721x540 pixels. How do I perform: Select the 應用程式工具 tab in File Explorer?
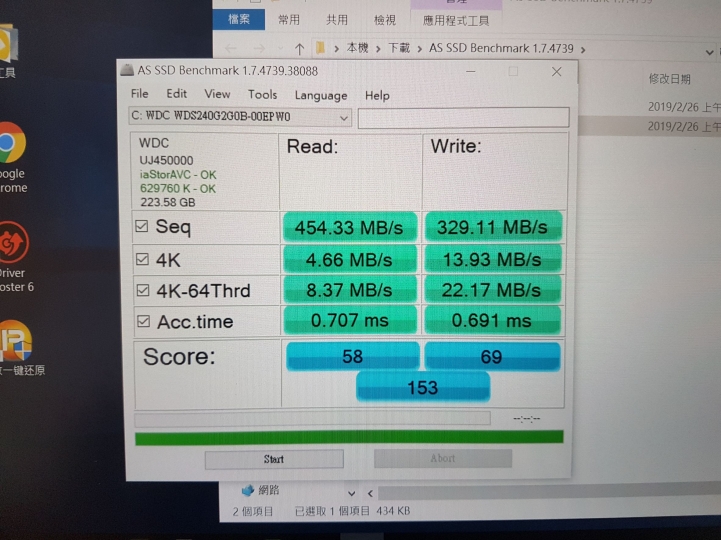pos(456,20)
